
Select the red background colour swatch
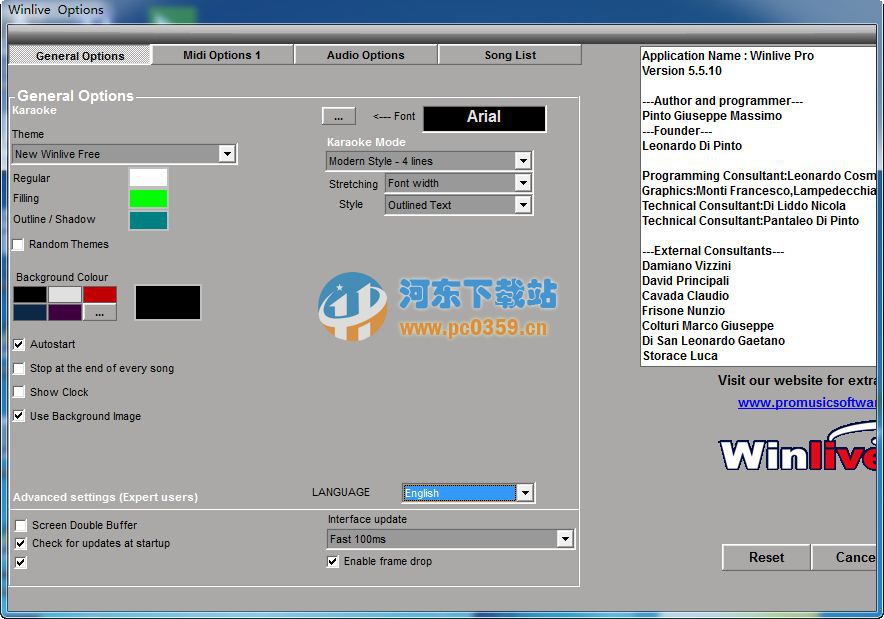[x=100, y=294]
